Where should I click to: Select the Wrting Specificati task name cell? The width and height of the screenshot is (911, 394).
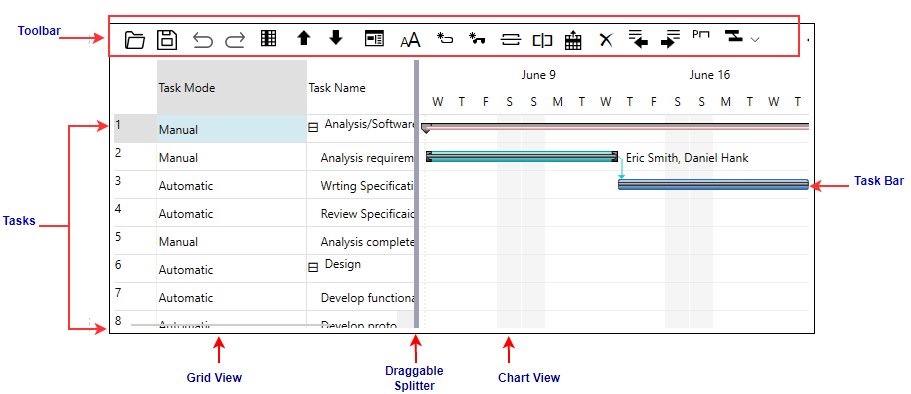click(361, 185)
